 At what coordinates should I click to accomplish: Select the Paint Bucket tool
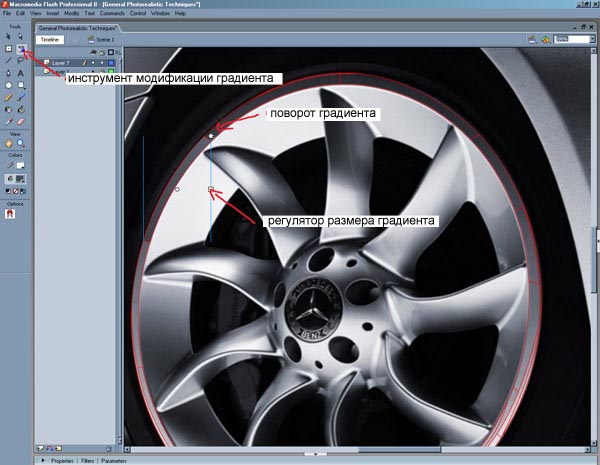tap(21, 109)
